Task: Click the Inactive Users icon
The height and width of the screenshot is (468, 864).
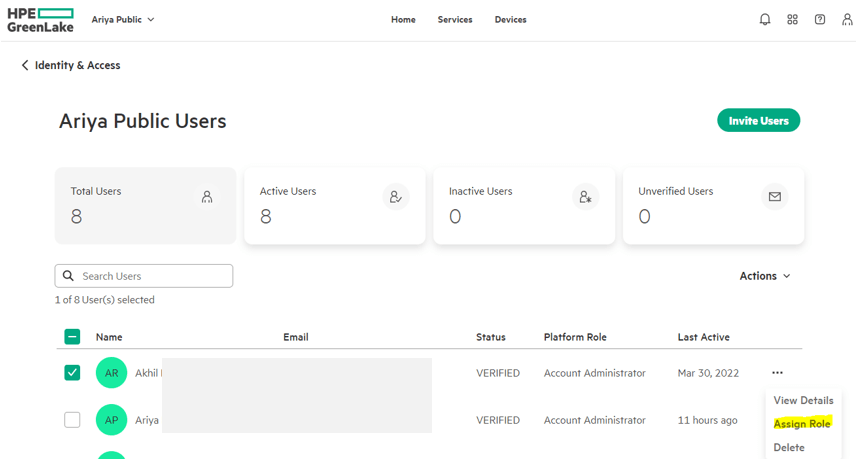Action: pyautogui.click(x=585, y=197)
